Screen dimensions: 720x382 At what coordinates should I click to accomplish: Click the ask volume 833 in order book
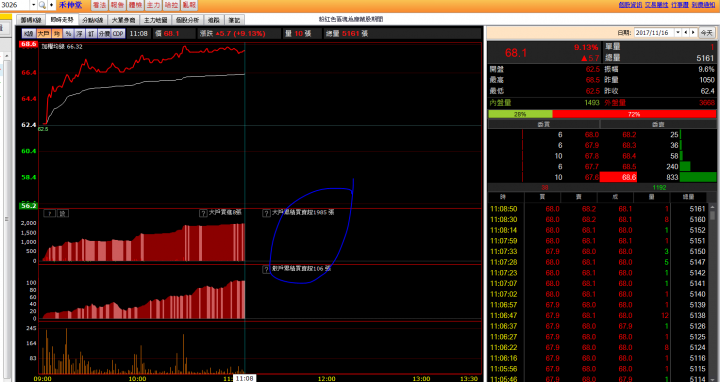672,177
